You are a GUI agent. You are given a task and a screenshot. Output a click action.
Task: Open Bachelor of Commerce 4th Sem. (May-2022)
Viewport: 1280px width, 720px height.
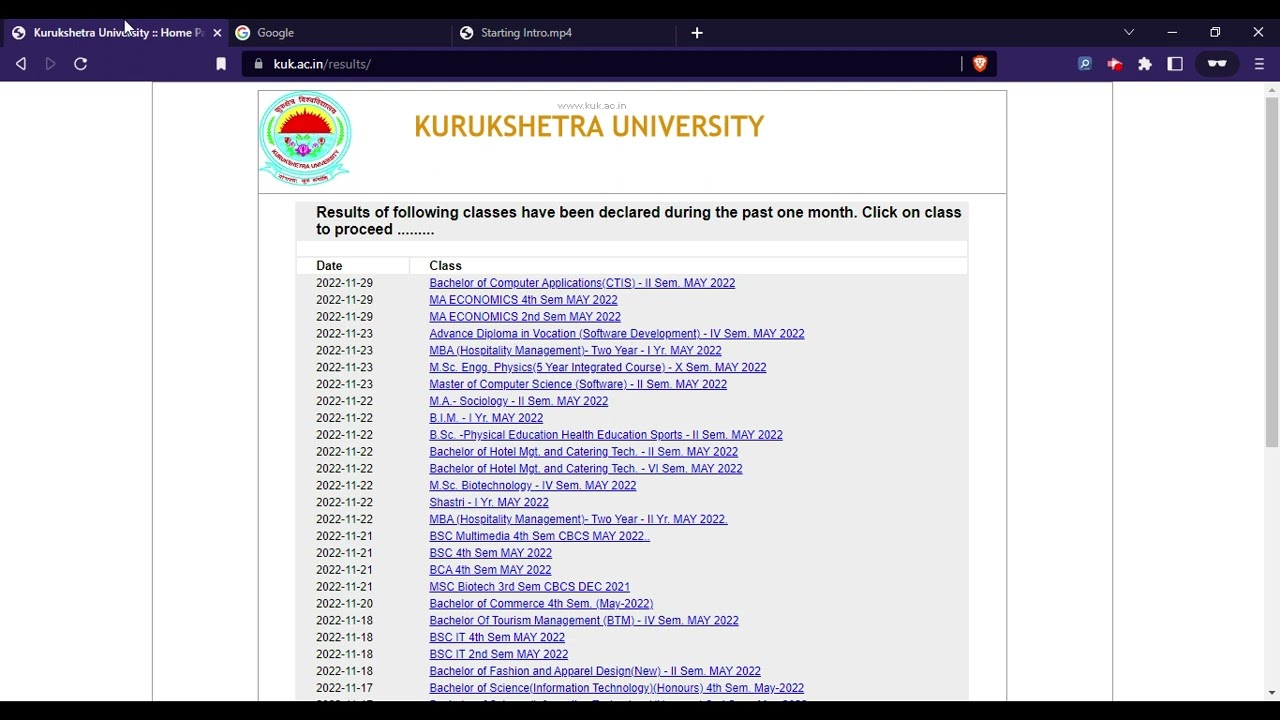point(541,604)
